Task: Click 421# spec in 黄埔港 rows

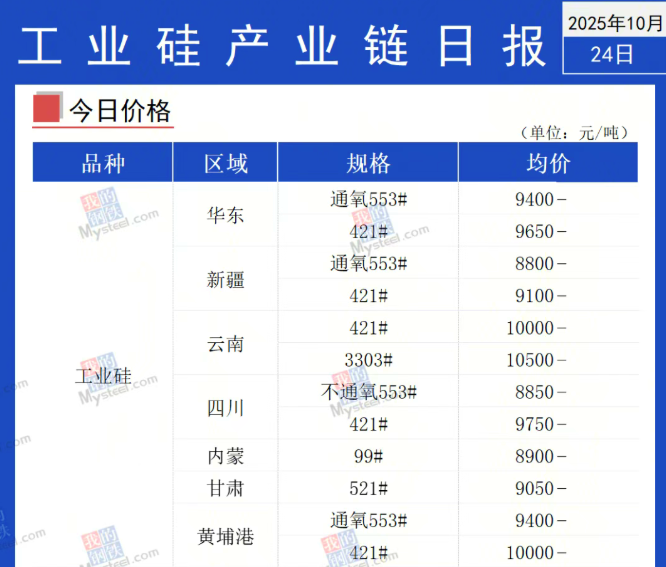Action: (369, 553)
